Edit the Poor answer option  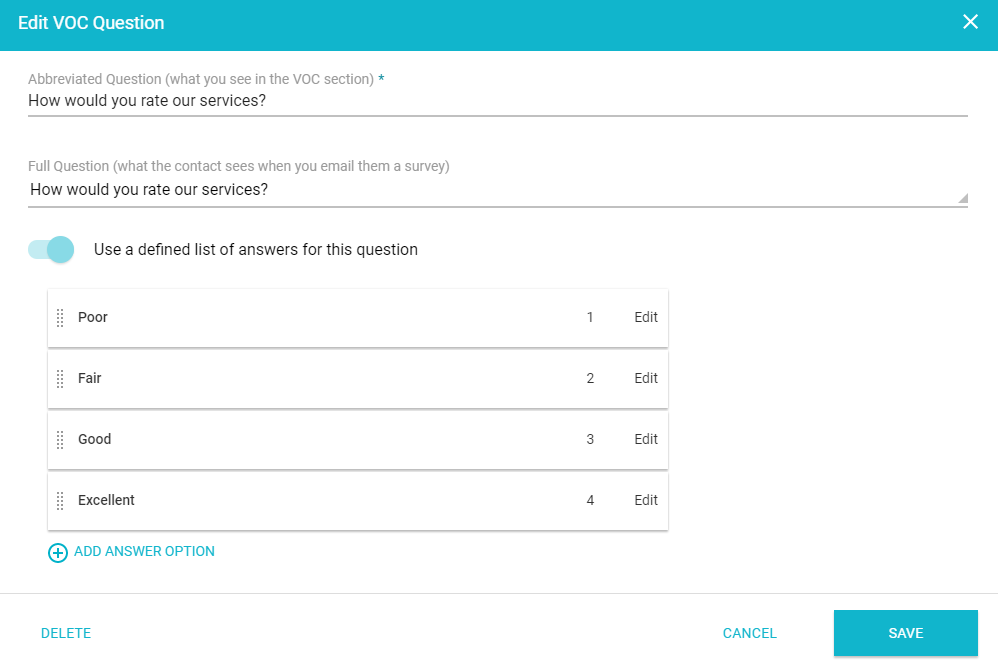(x=645, y=317)
